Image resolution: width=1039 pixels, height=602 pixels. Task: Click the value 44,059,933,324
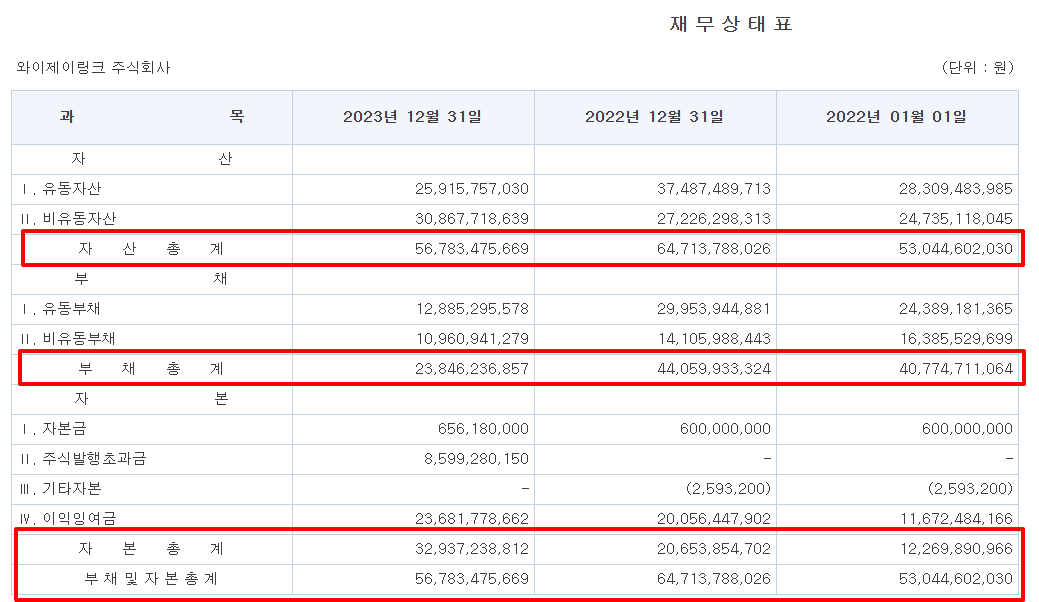(714, 369)
